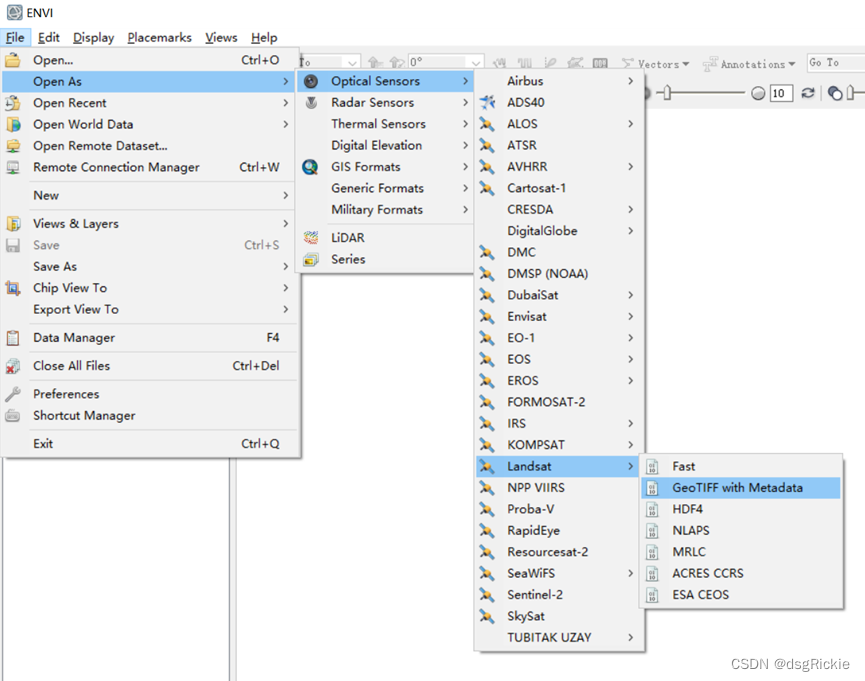The height and width of the screenshot is (681, 865).
Task: Choose FORMOSAT-2 sensor entry
Action: pyautogui.click(x=557, y=402)
